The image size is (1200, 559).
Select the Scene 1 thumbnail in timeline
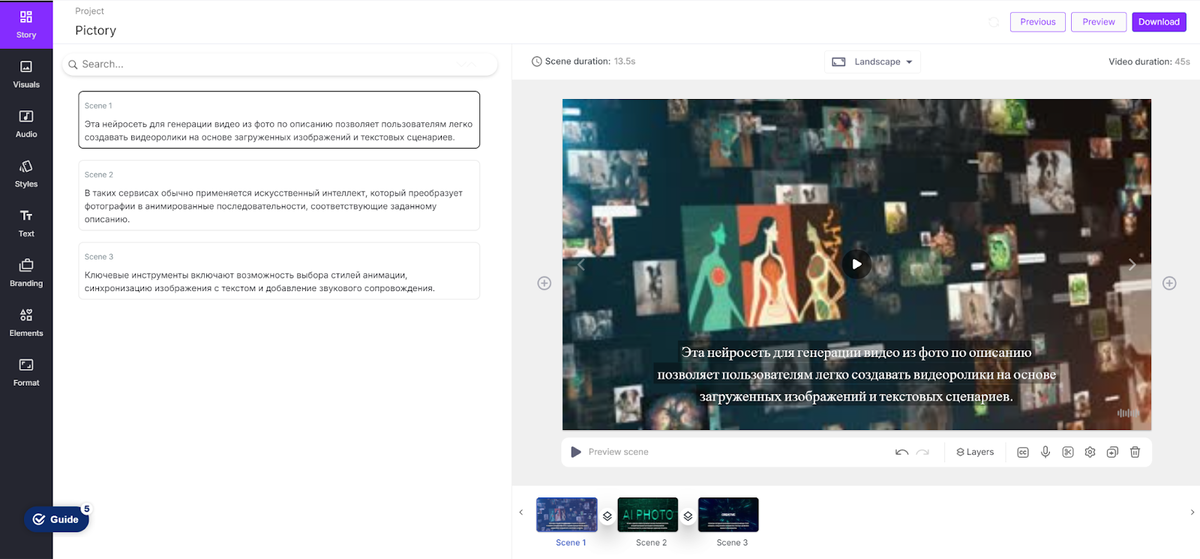coord(567,515)
